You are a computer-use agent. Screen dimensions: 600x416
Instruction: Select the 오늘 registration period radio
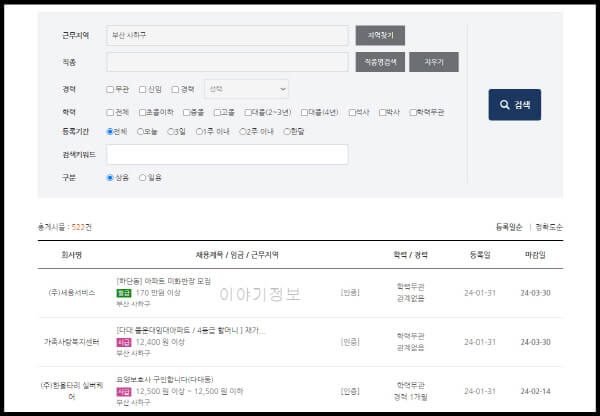click(x=140, y=132)
